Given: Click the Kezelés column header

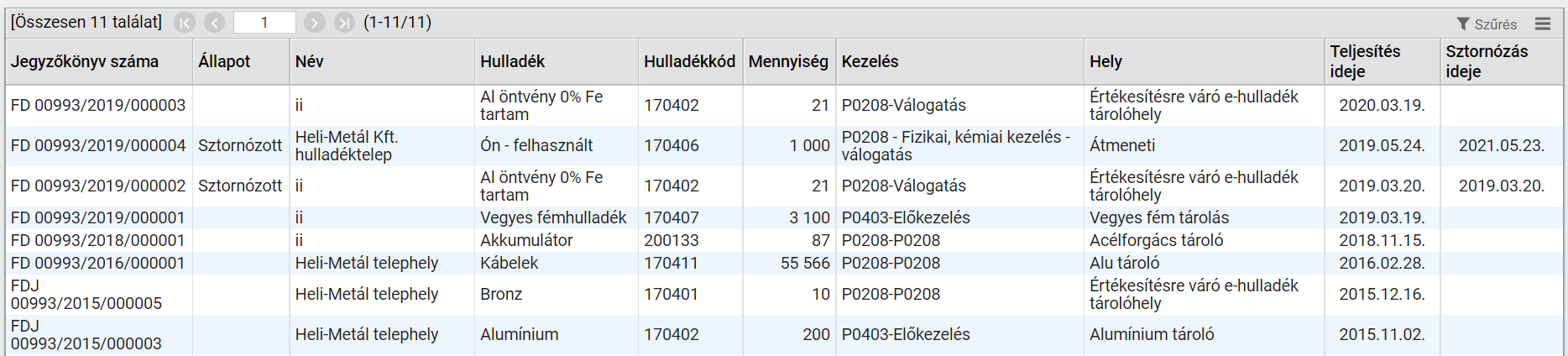Looking at the screenshot, I should [959, 61].
